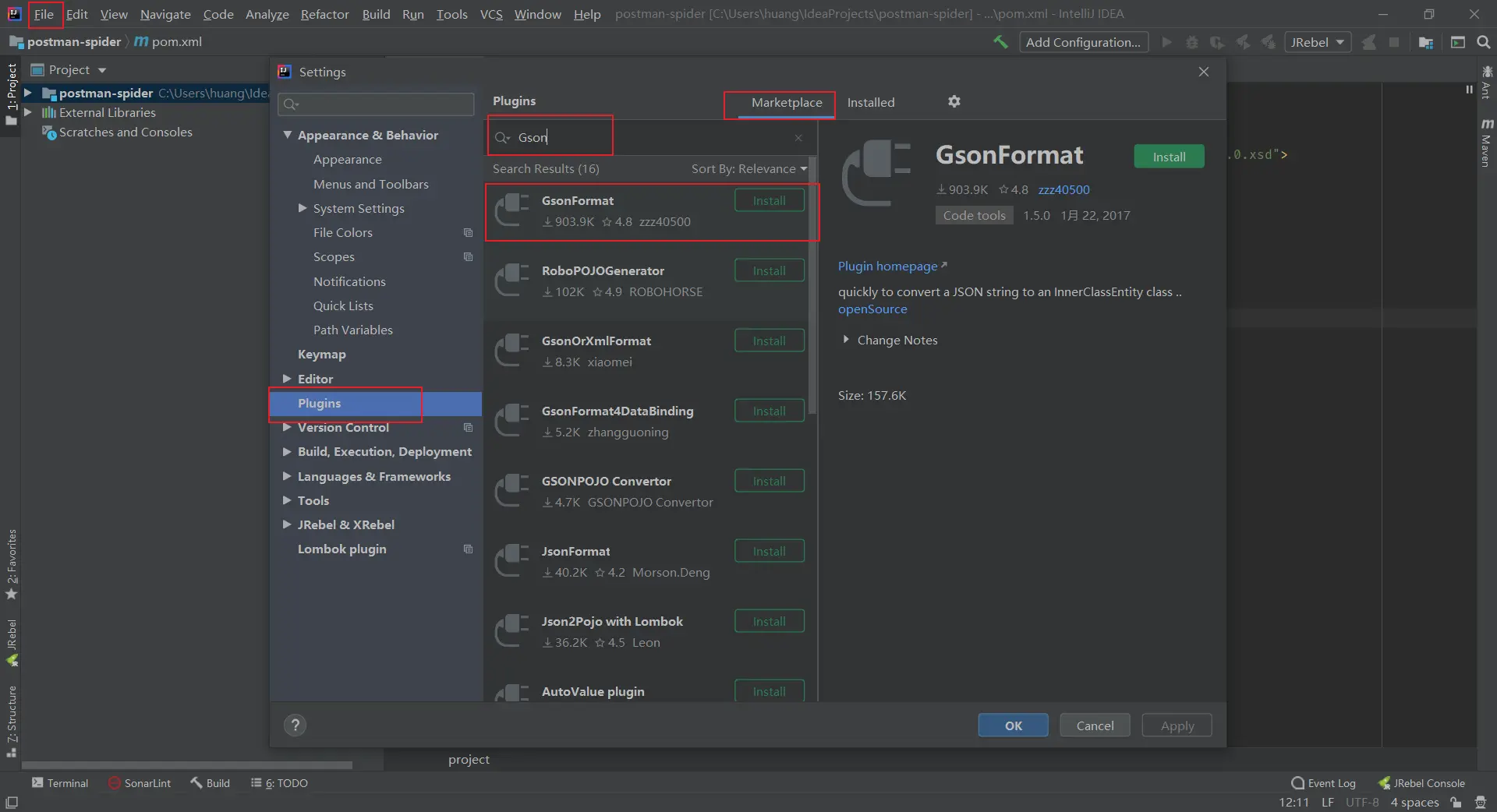Screen dimensions: 1497x812
Task: Open the JRebel Console
Action: pyautogui.click(x=1421, y=783)
